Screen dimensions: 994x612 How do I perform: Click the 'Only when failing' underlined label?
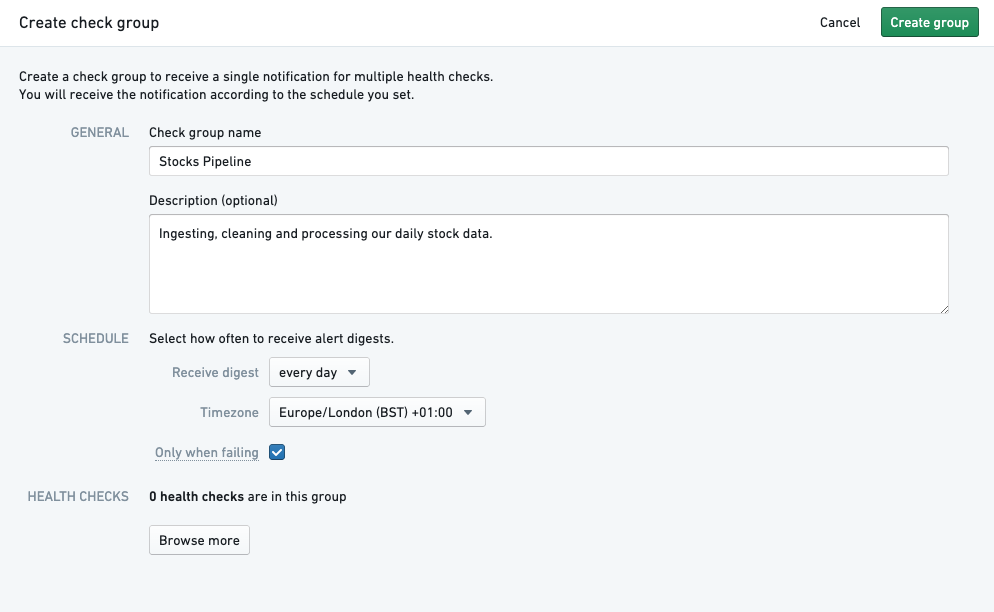(x=207, y=453)
